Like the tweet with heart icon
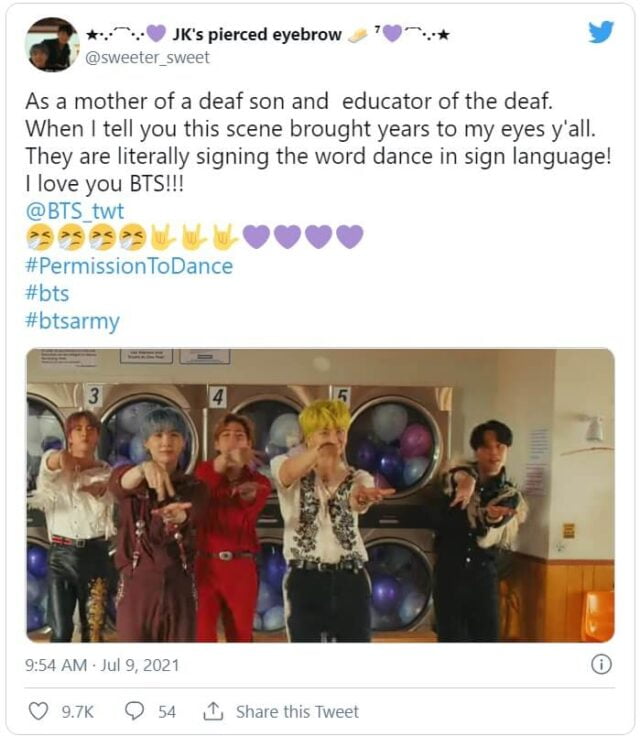This screenshot has height=736, width=640. tap(39, 711)
